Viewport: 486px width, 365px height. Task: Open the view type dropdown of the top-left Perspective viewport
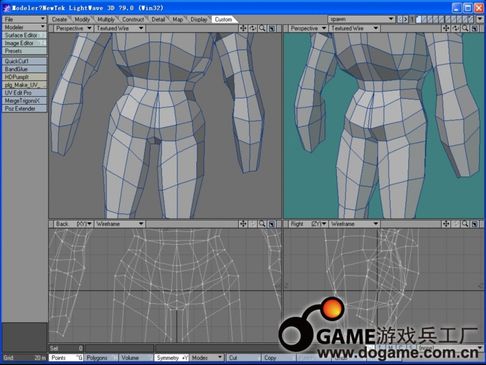pos(73,28)
